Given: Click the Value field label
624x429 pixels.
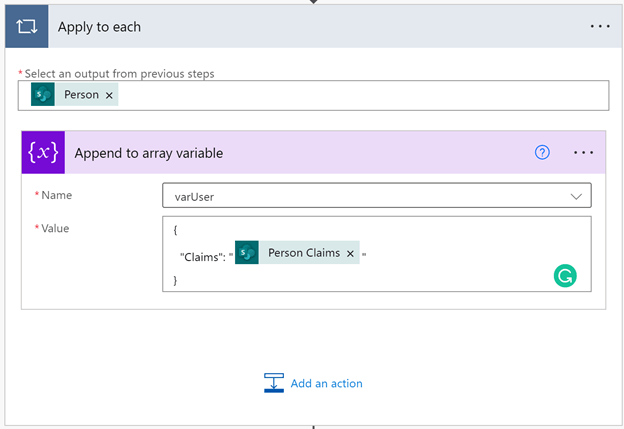Looking at the screenshot, I should pyautogui.click(x=55, y=228).
